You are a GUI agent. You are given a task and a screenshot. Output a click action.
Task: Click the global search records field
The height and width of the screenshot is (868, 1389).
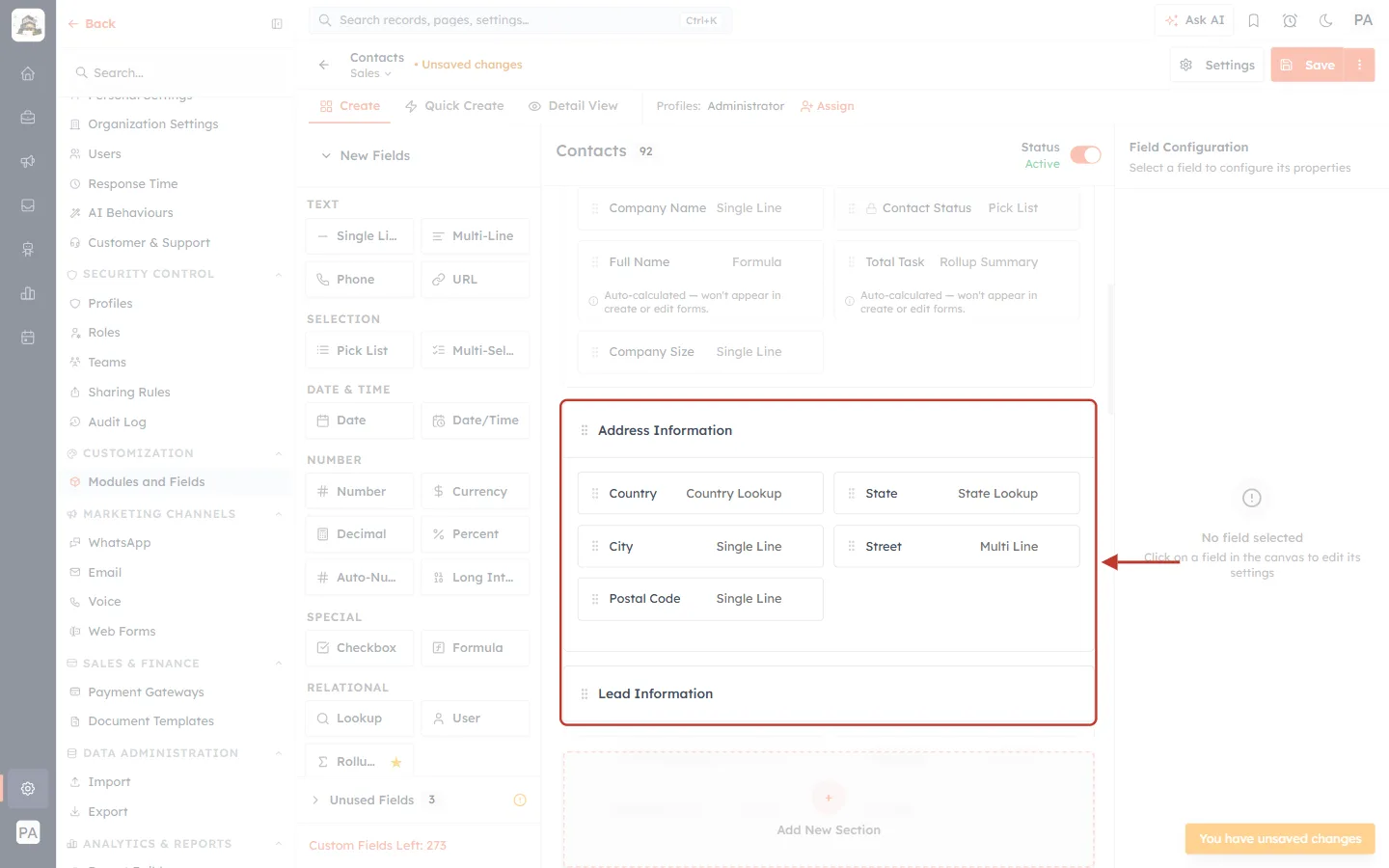[521, 20]
